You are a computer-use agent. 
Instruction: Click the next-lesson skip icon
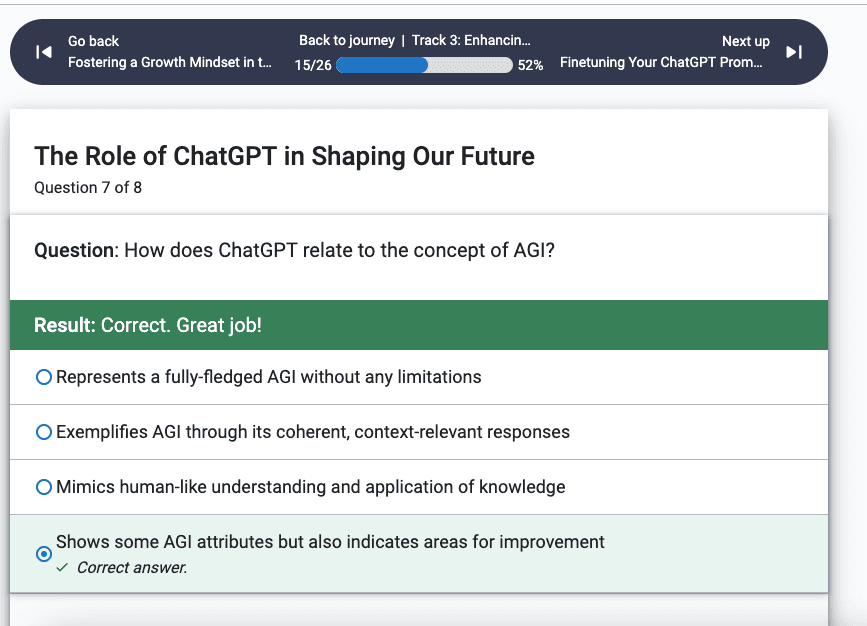pos(794,52)
